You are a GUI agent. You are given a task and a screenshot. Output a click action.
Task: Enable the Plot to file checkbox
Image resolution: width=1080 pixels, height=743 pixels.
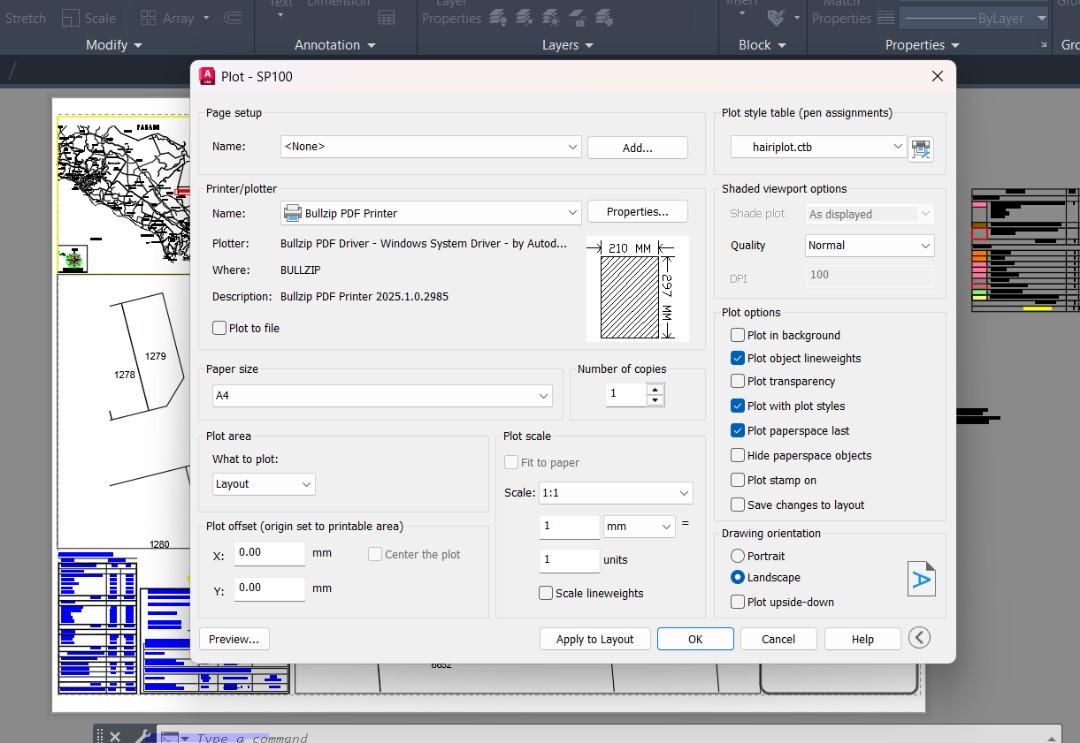click(x=219, y=328)
